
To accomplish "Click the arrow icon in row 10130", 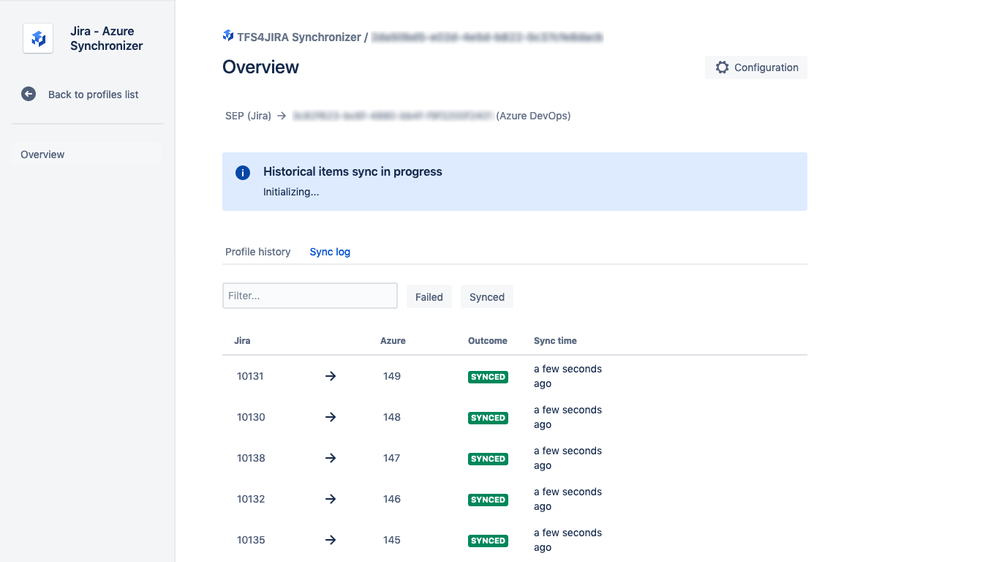I will click(330, 417).
